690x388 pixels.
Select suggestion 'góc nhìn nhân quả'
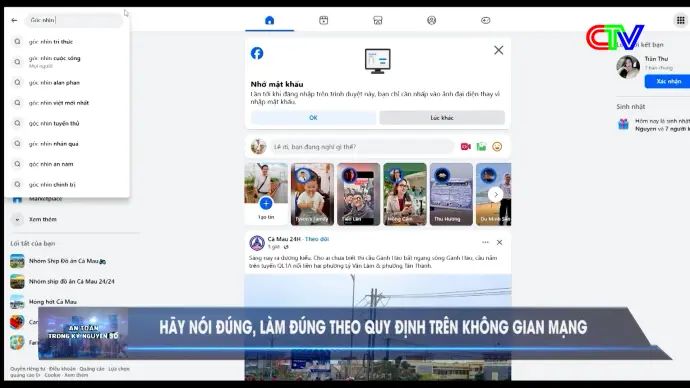point(67,144)
